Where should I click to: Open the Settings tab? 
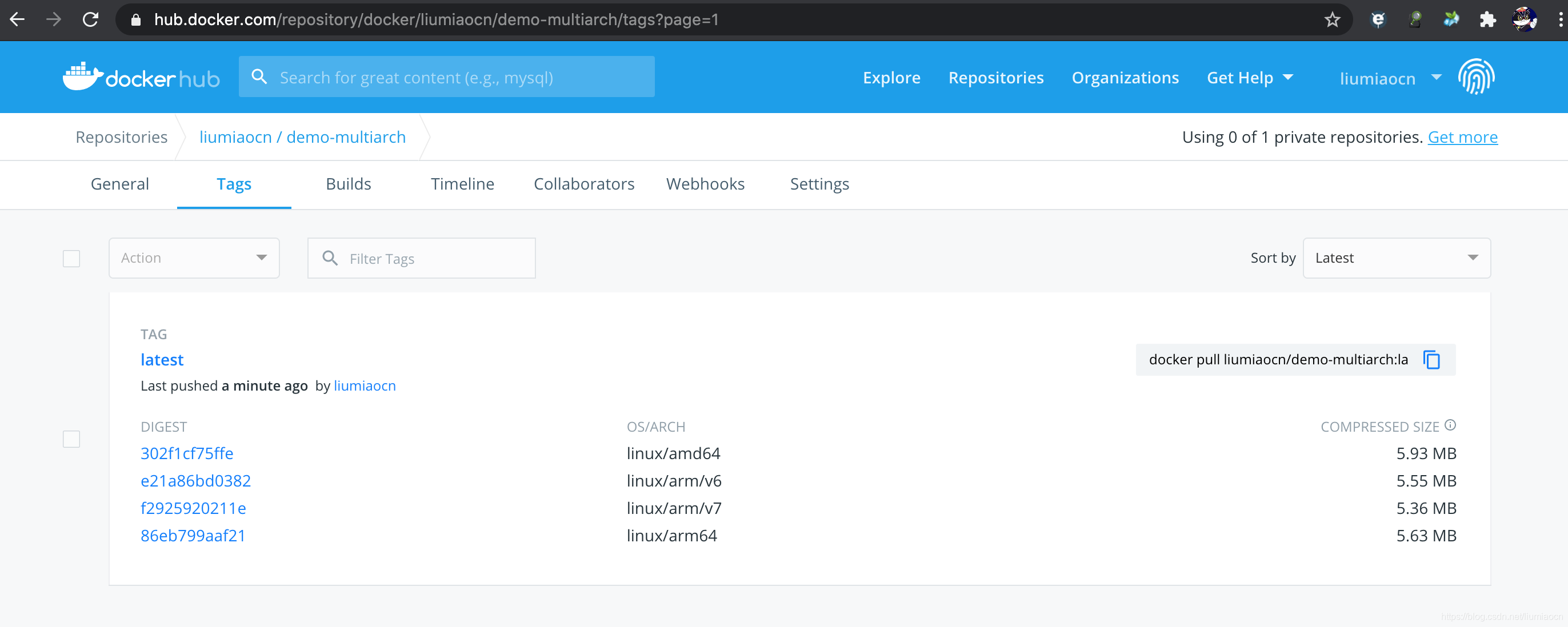pyautogui.click(x=819, y=184)
